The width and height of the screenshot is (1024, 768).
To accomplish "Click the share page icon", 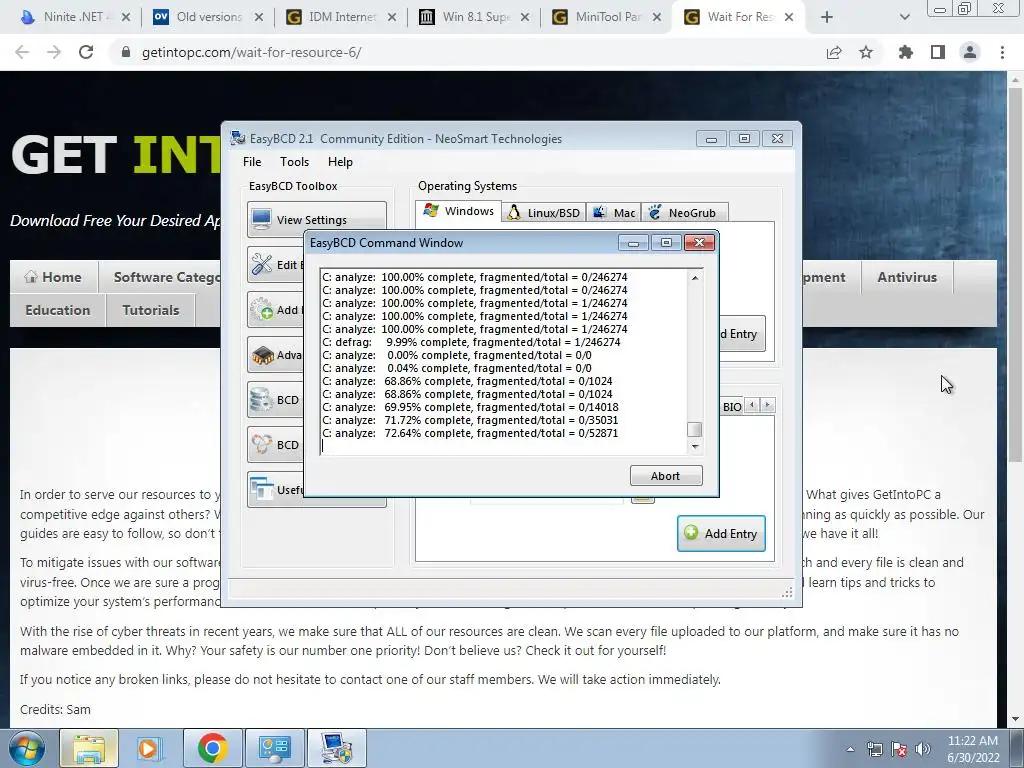I will pyautogui.click(x=834, y=52).
